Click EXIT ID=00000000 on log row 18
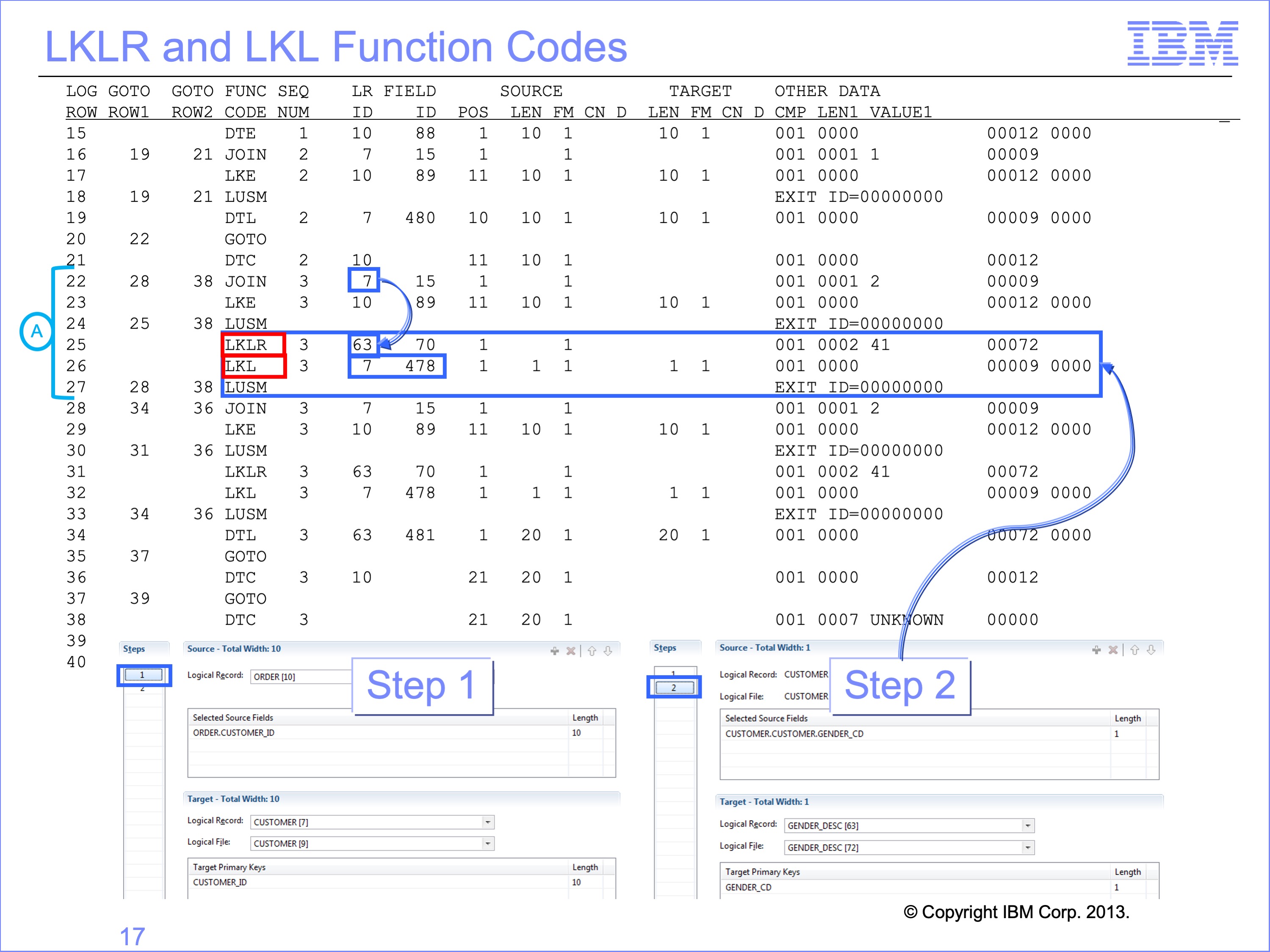The height and width of the screenshot is (952, 1270). (x=859, y=197)
